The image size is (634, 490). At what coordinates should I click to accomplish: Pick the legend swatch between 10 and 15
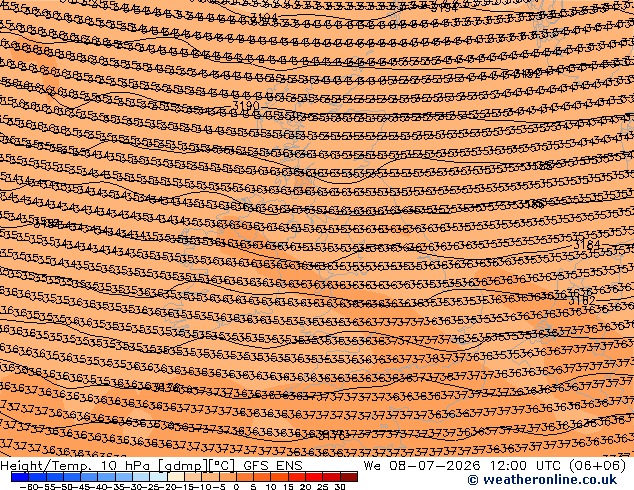click(280, 477)
